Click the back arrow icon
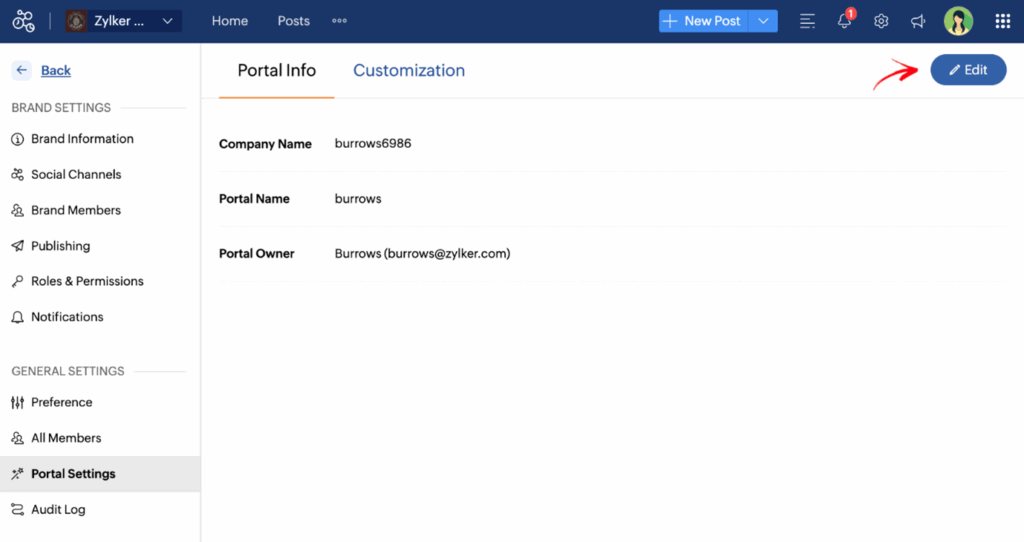 pyautogui.click(x=21, y=70)
